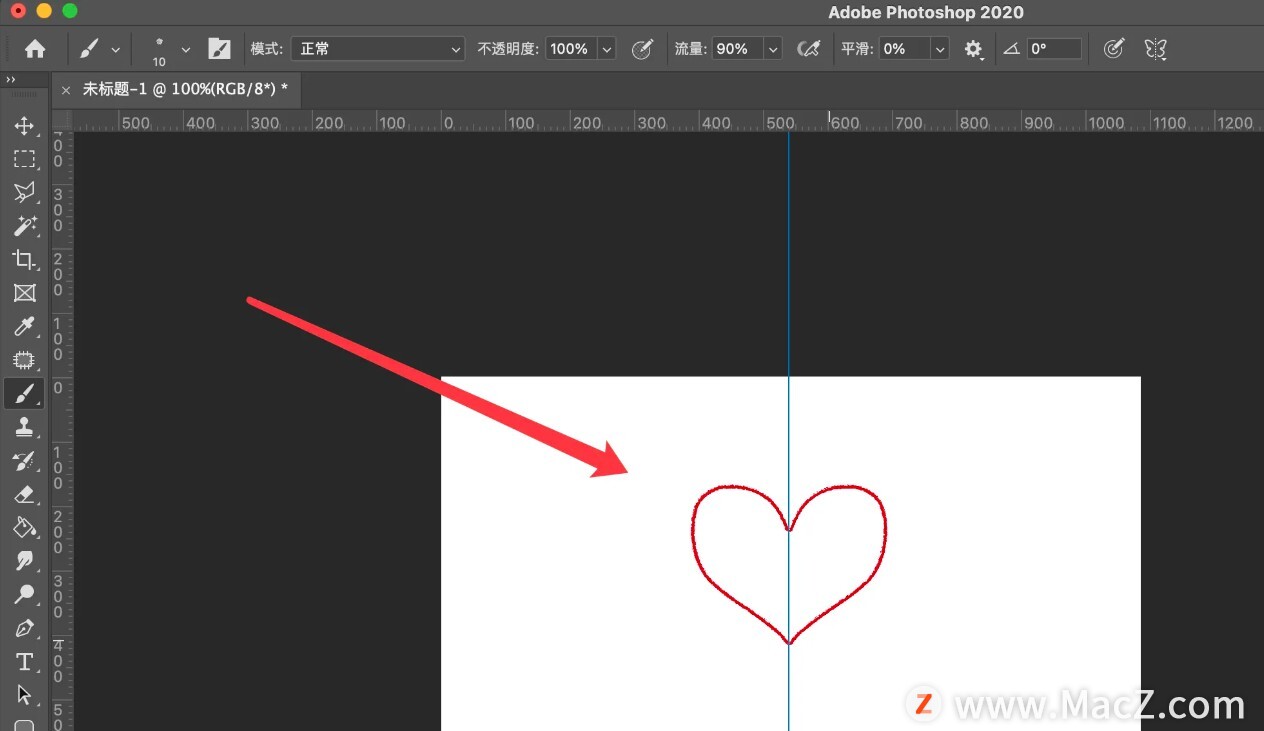This screenshot has width=1264, height=731.
Task: Select the Move tool
Action: click(x=24, y=126)
